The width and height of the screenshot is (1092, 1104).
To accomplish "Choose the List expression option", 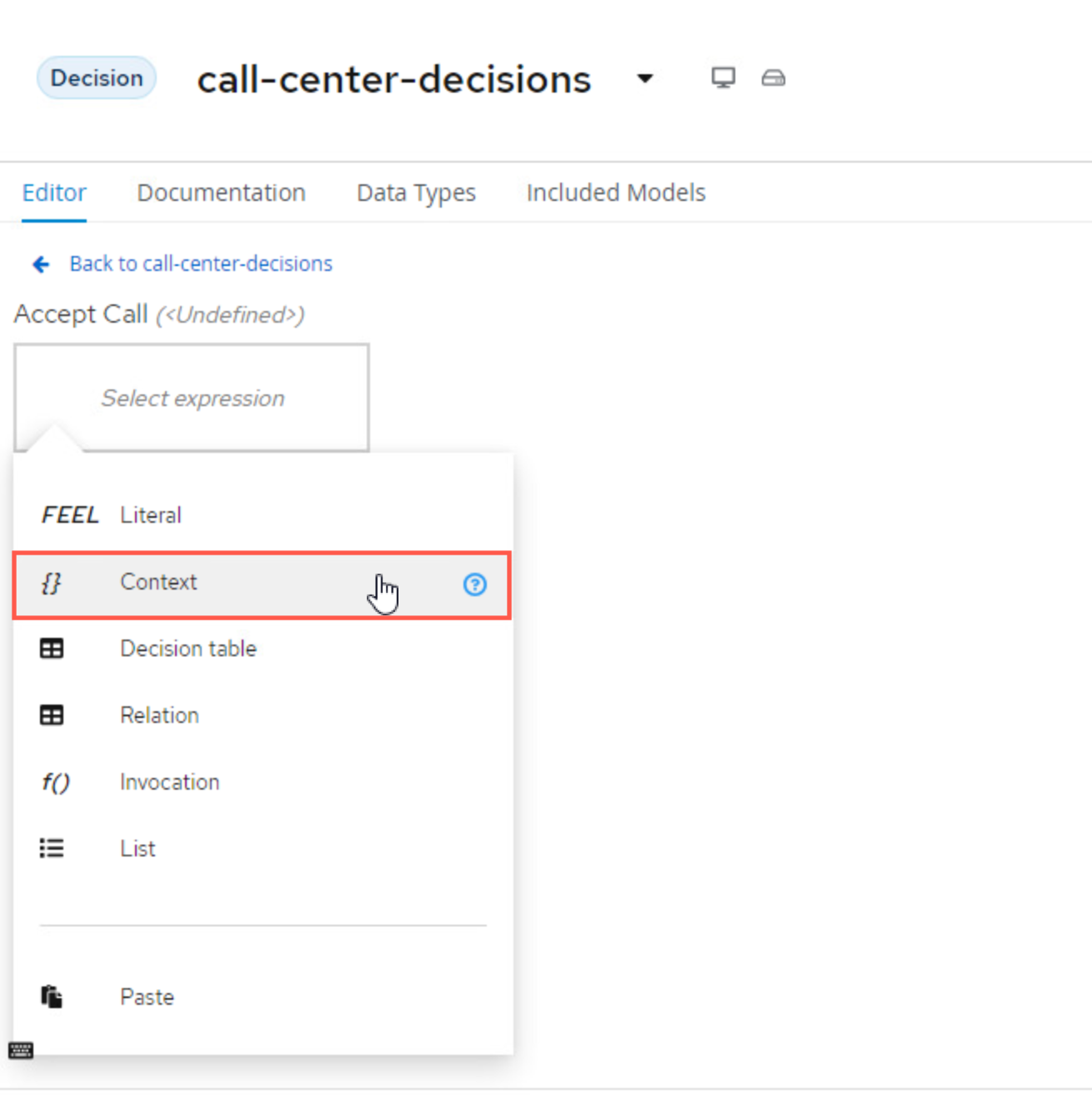I will [x=263, y=848].
